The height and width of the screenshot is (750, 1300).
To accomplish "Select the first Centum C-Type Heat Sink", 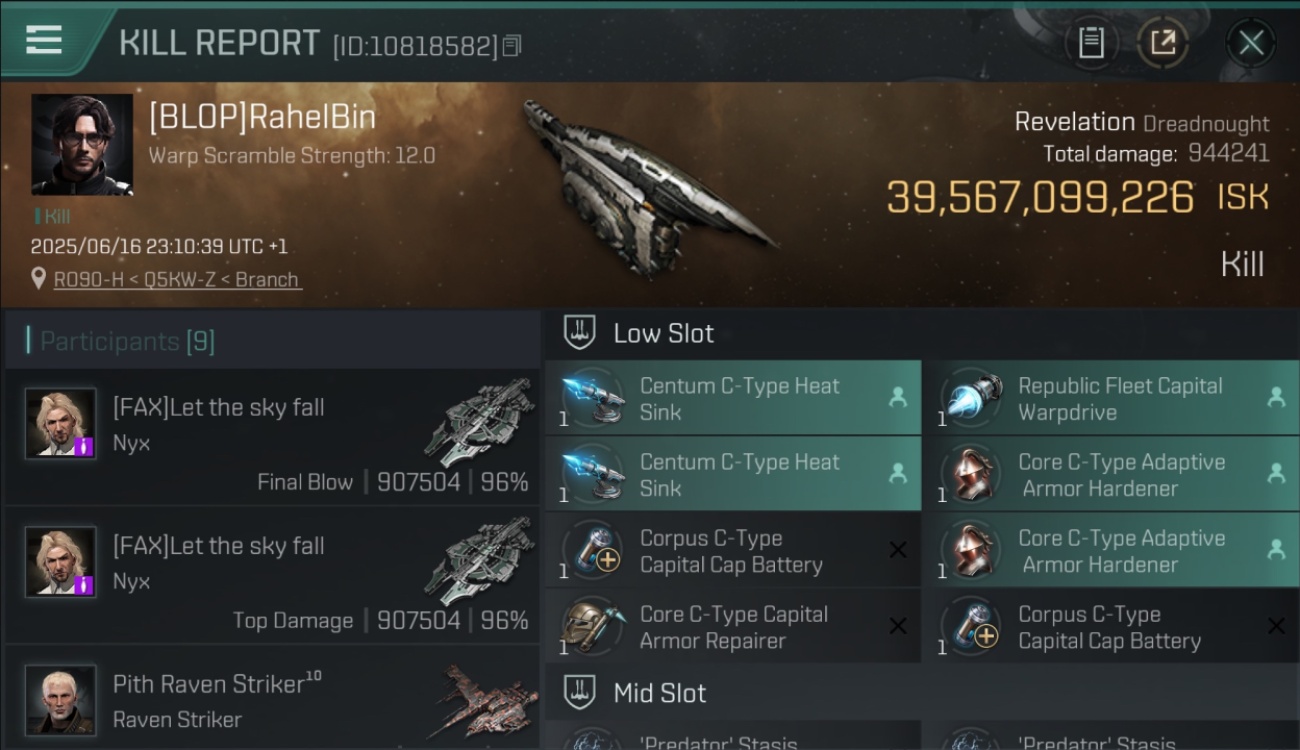I will tap(733, 398).
